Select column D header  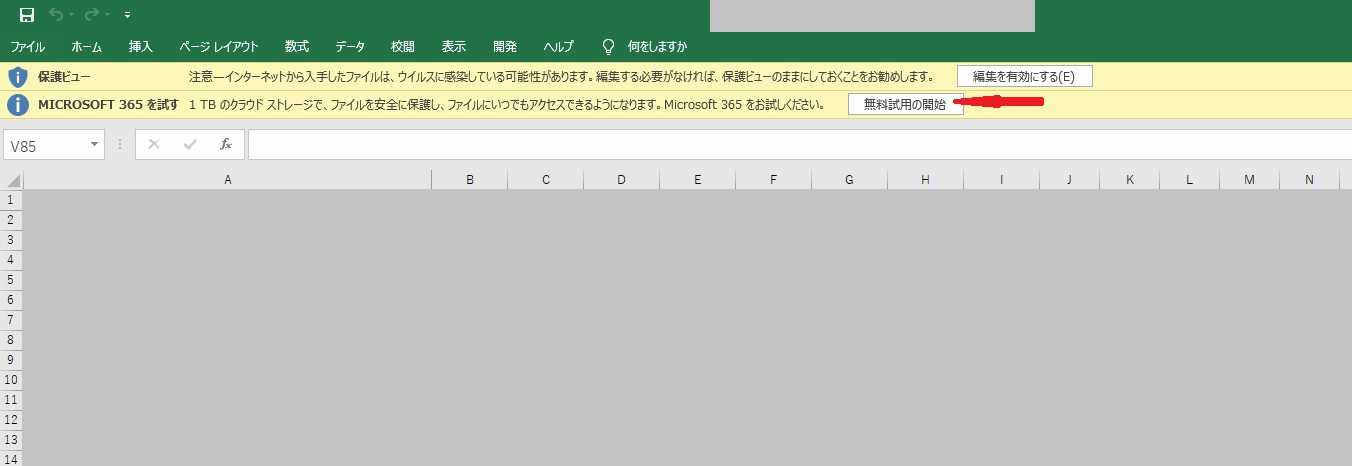click(x=622, y=180)
